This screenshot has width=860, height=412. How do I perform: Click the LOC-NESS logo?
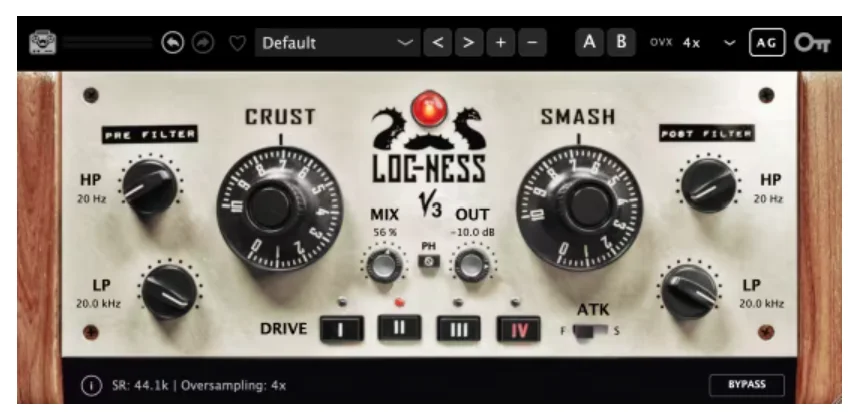coord(429,168)
